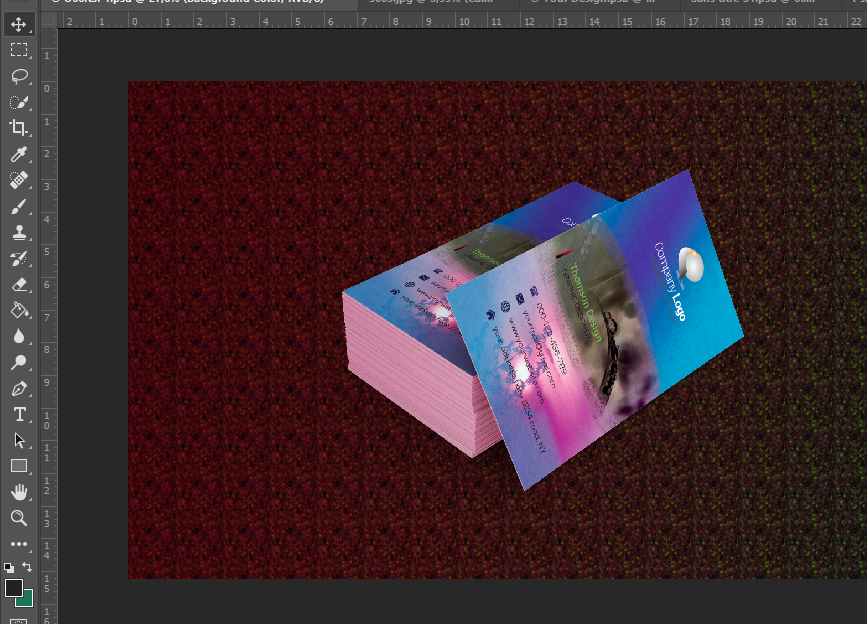867x624 pixels.
Task: Select the Horizontal Type tool
Action: (x=19, y=414)
